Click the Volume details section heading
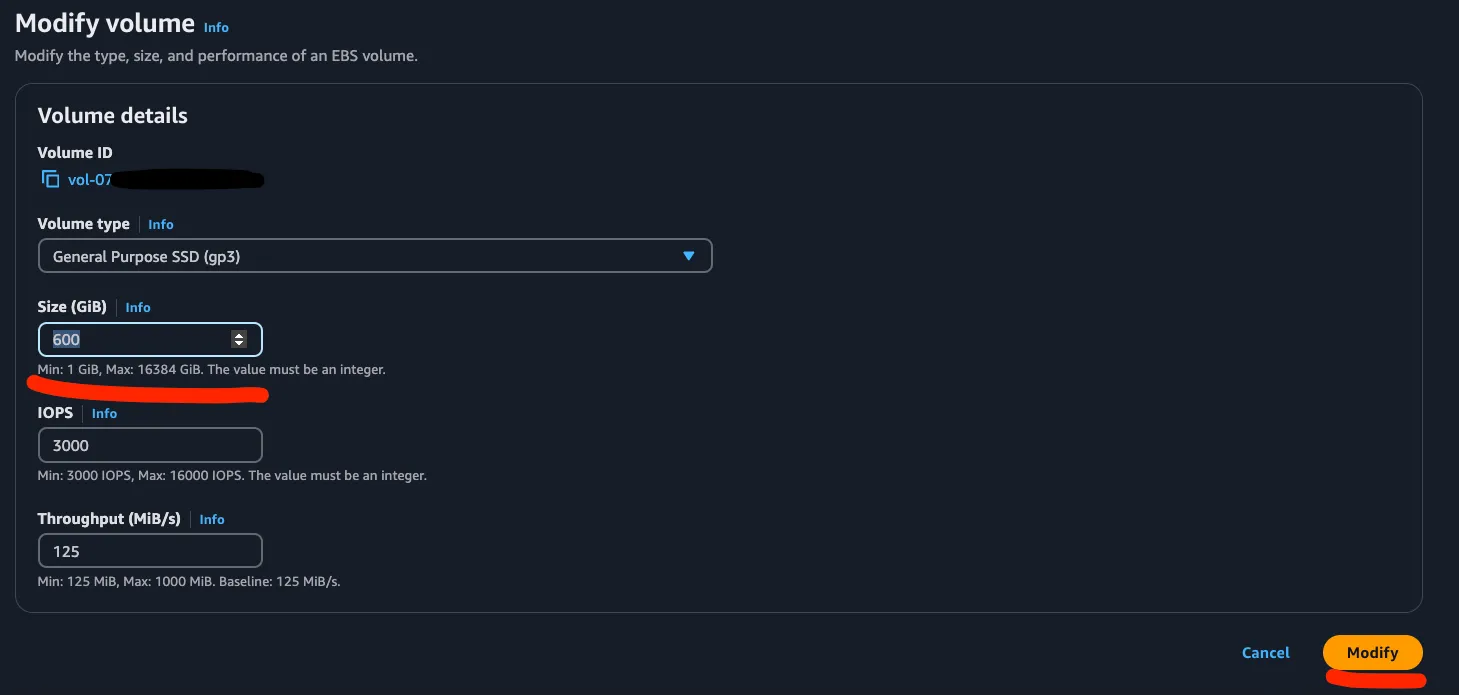 [x=112, y=116]
